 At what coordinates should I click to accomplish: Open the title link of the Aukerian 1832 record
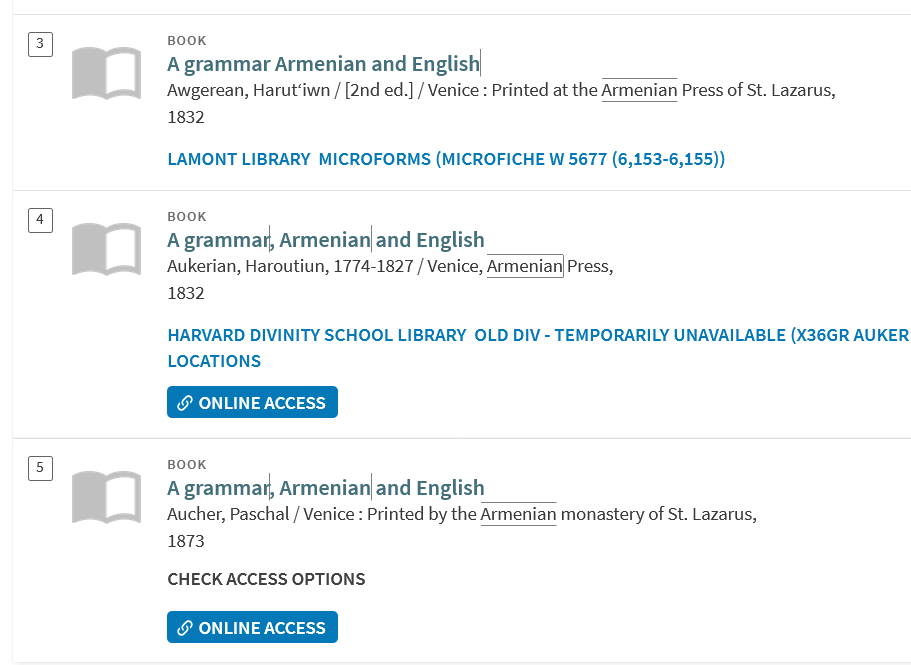click(325, 240)
